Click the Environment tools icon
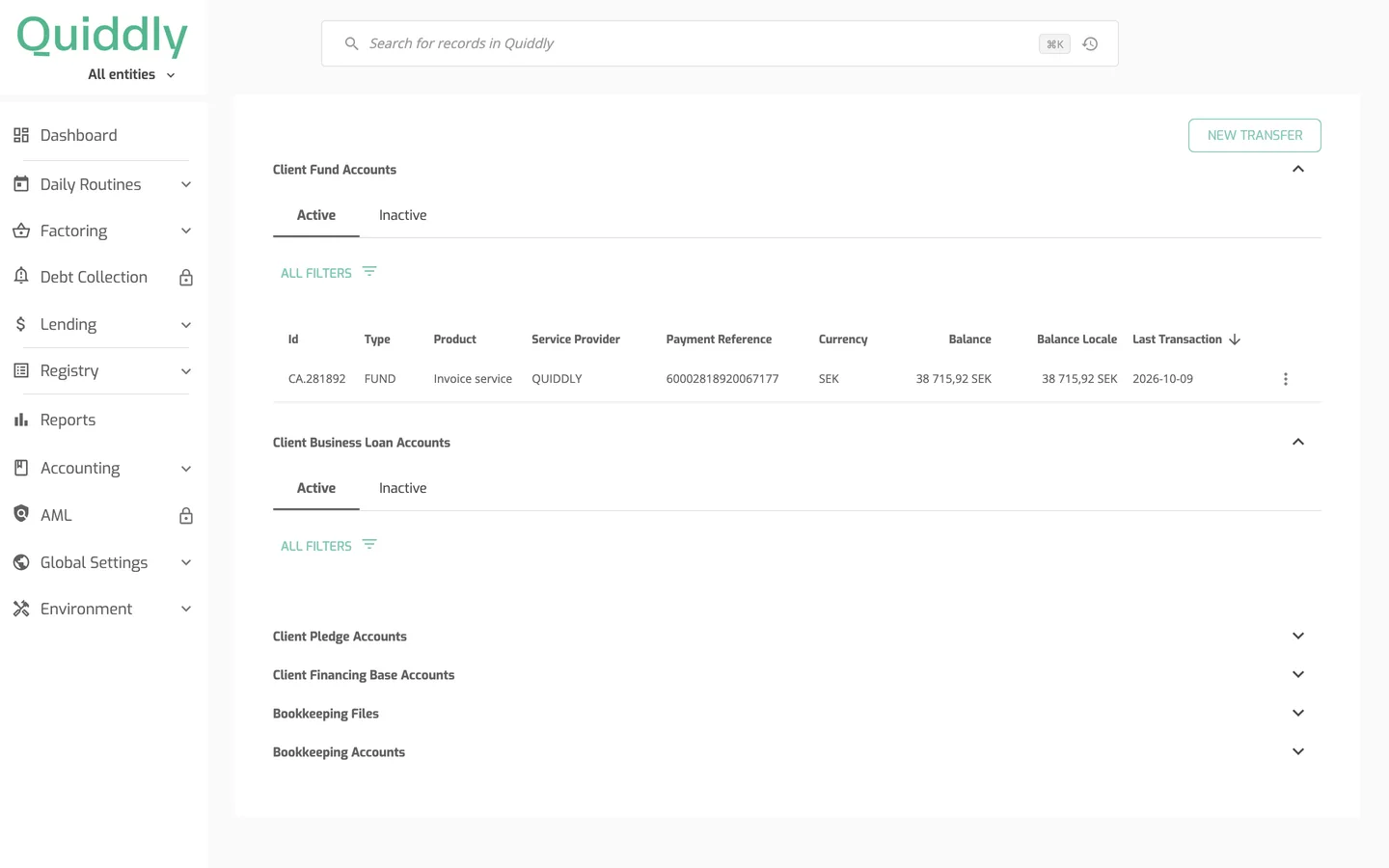The width and height of the screenshot is (1389, 868). pyautogui.click(x=21, y=609)
